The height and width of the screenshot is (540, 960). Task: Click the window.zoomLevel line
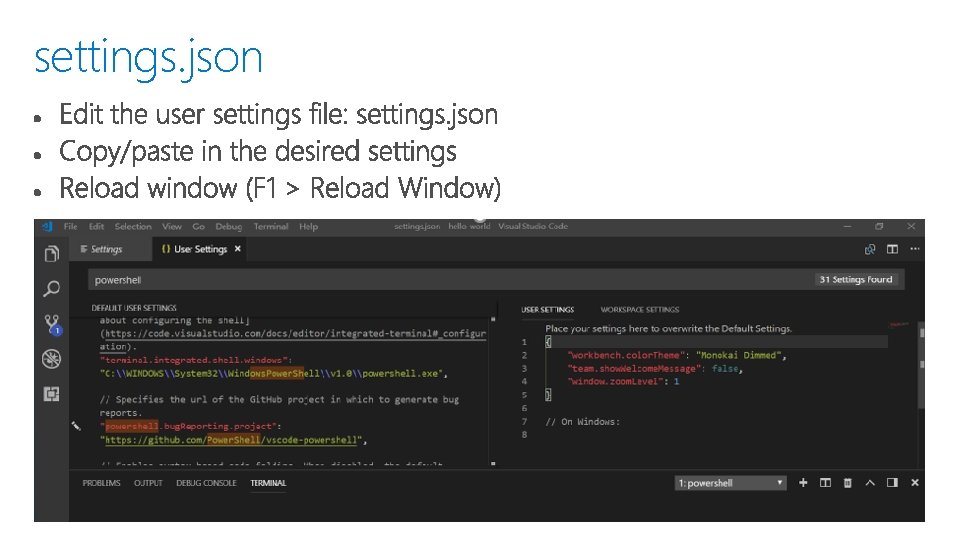pyautogui.click(x=623, y=381)
